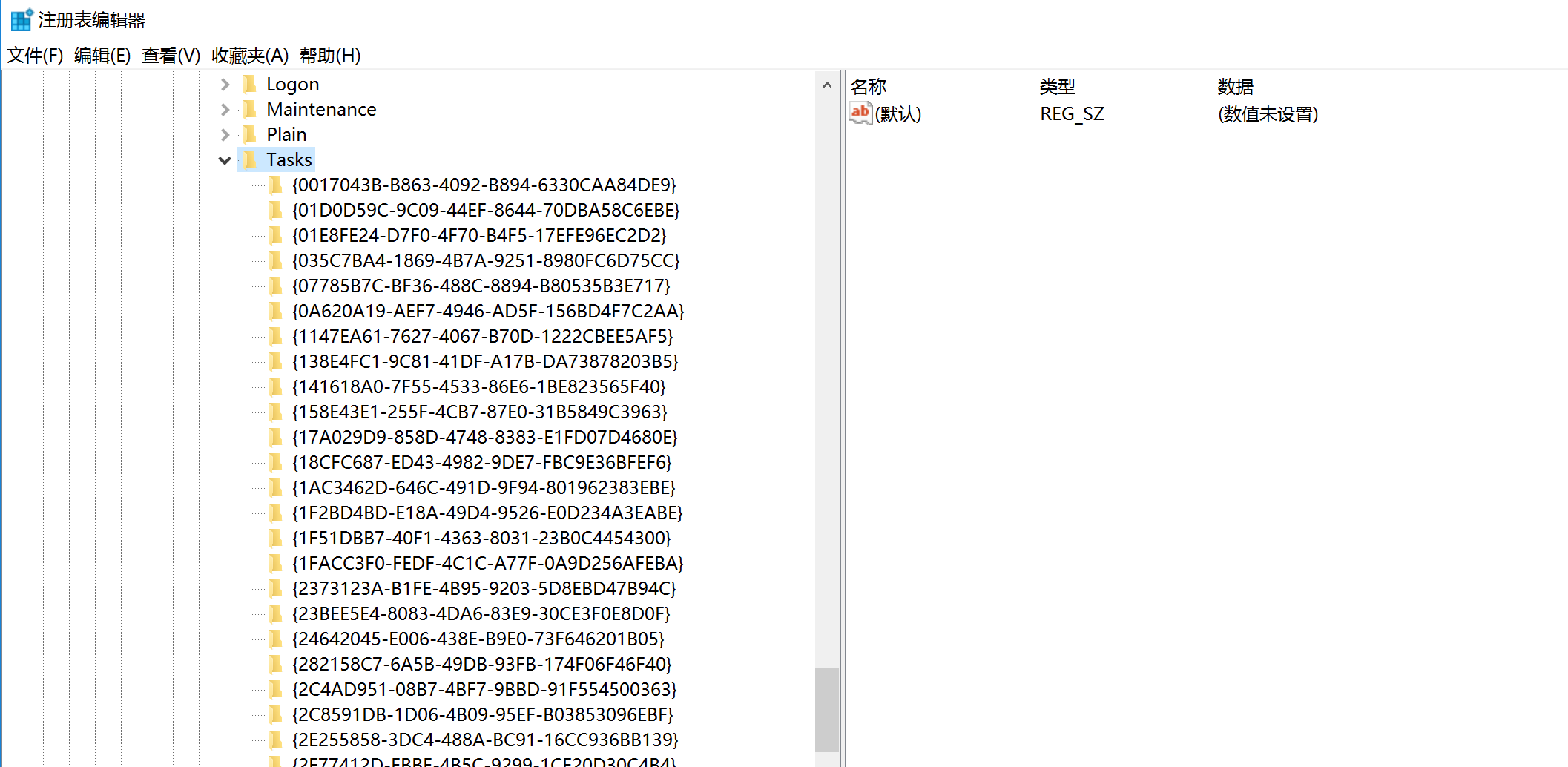
Task: Select the {158E43E1-255F-4CB7-87E0-31B5849C3963} key
Action: [x=479, y=412]
